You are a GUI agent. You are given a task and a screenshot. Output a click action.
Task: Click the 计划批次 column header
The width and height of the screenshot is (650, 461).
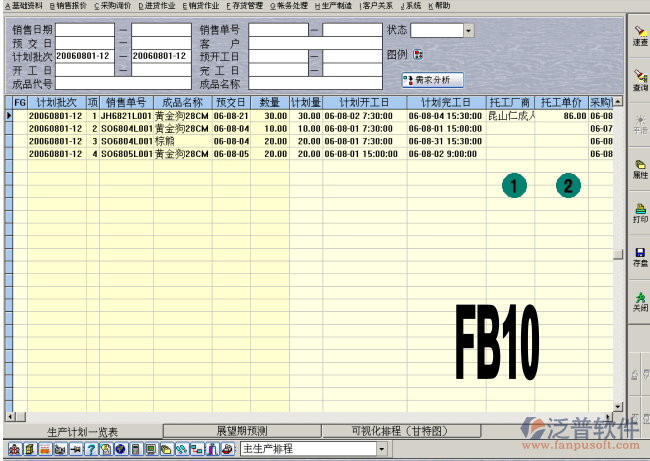click(x=57, y=102)
